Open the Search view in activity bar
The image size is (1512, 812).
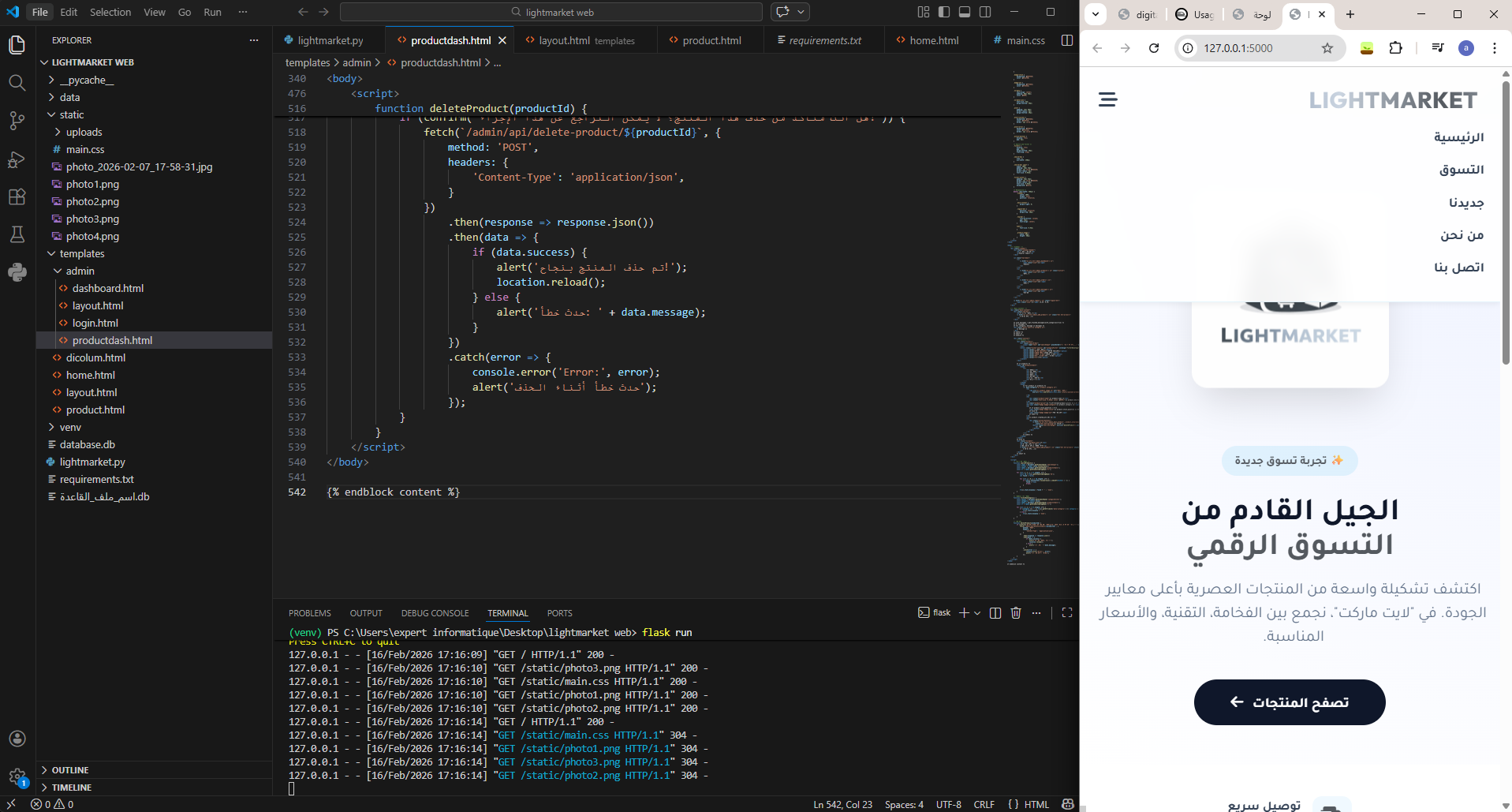pyautogui.click(x=17, y=83)
